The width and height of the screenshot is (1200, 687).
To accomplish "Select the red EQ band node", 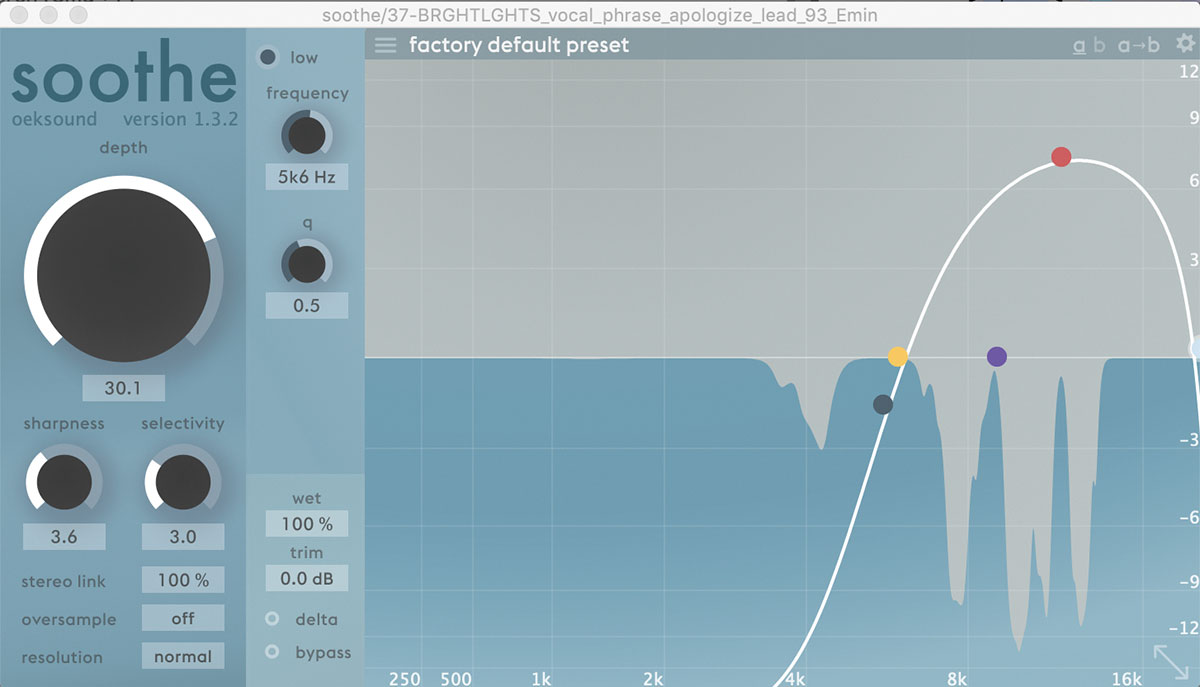I will pyautogui.click(x=1061, y=157).
